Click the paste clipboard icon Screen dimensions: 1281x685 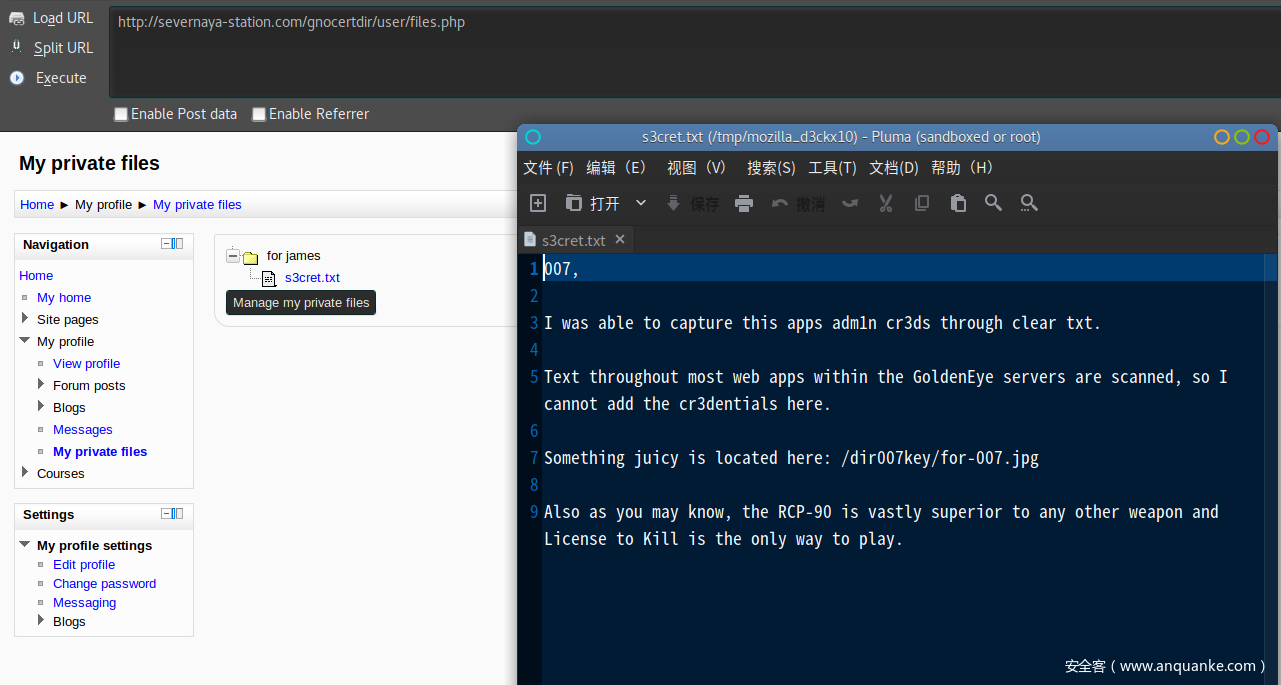coord(958,203)
